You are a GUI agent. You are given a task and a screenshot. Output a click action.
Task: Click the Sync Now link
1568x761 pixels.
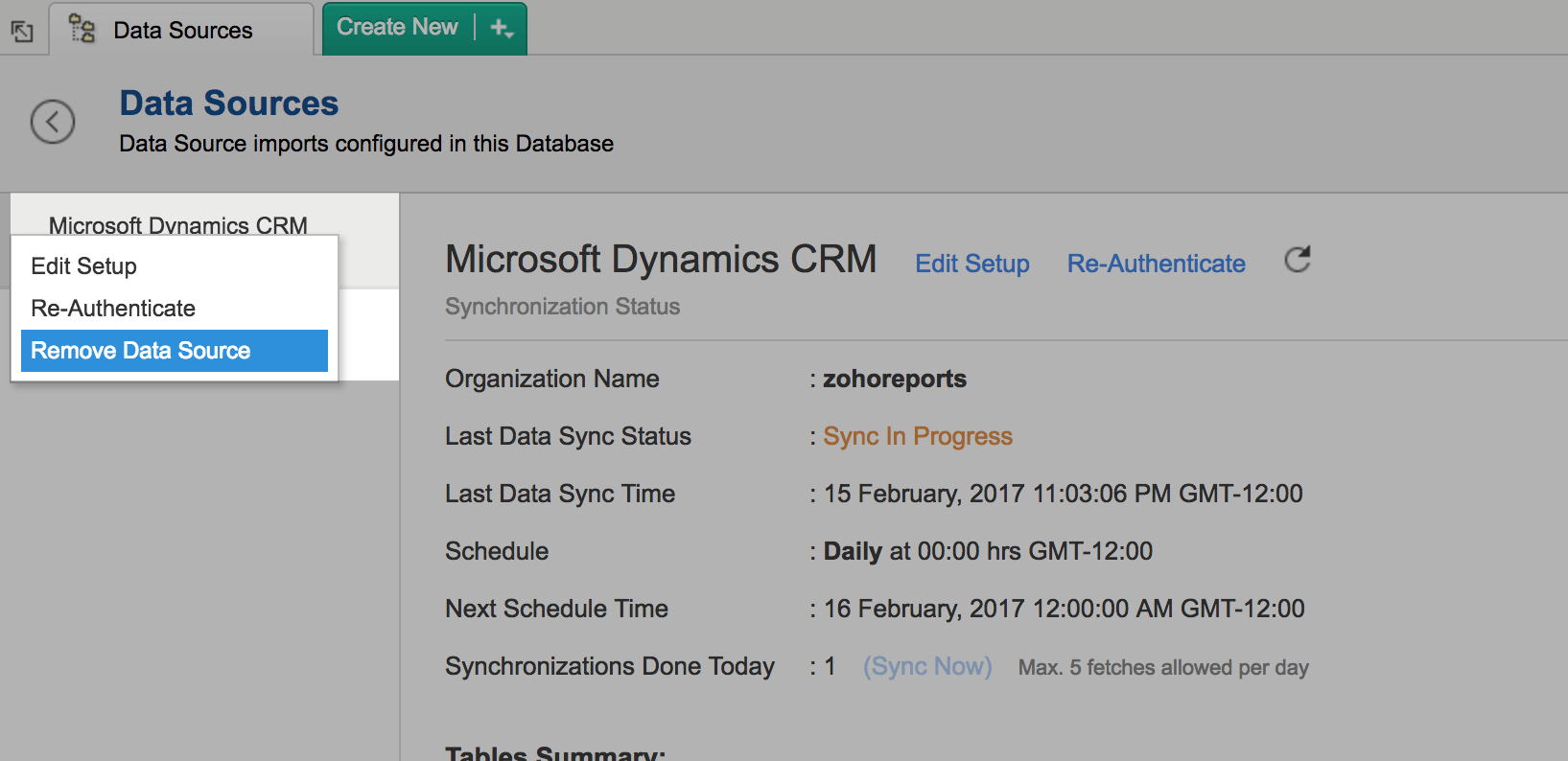tap(927, 666)
